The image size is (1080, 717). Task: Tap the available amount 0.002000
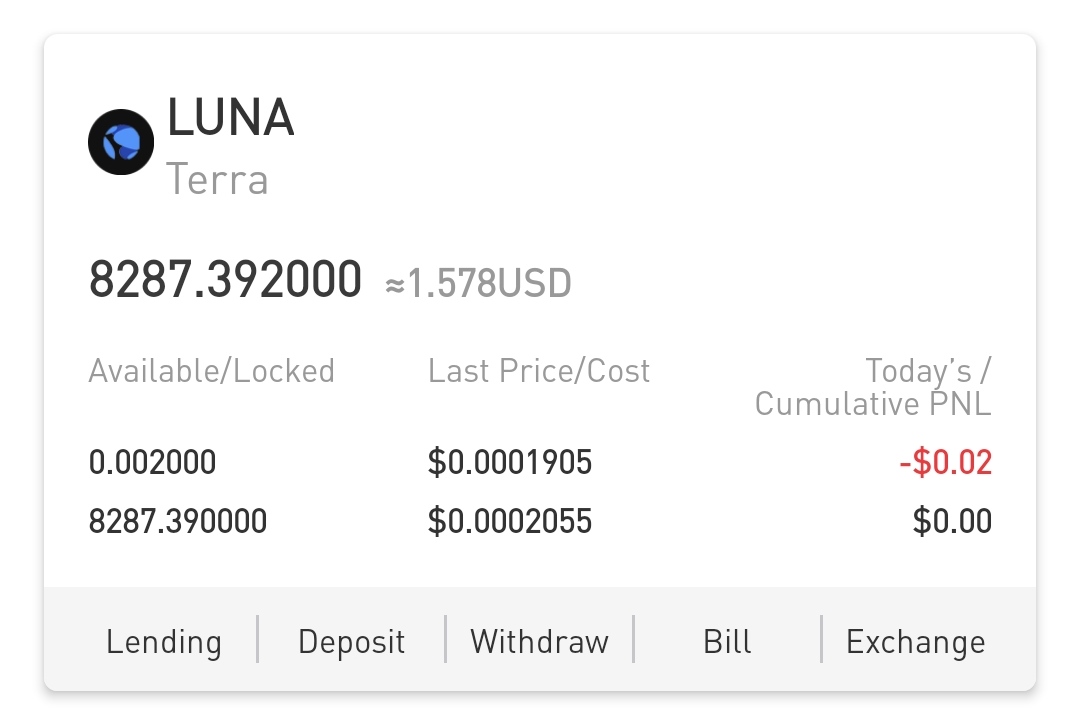[x=152, y=463]
